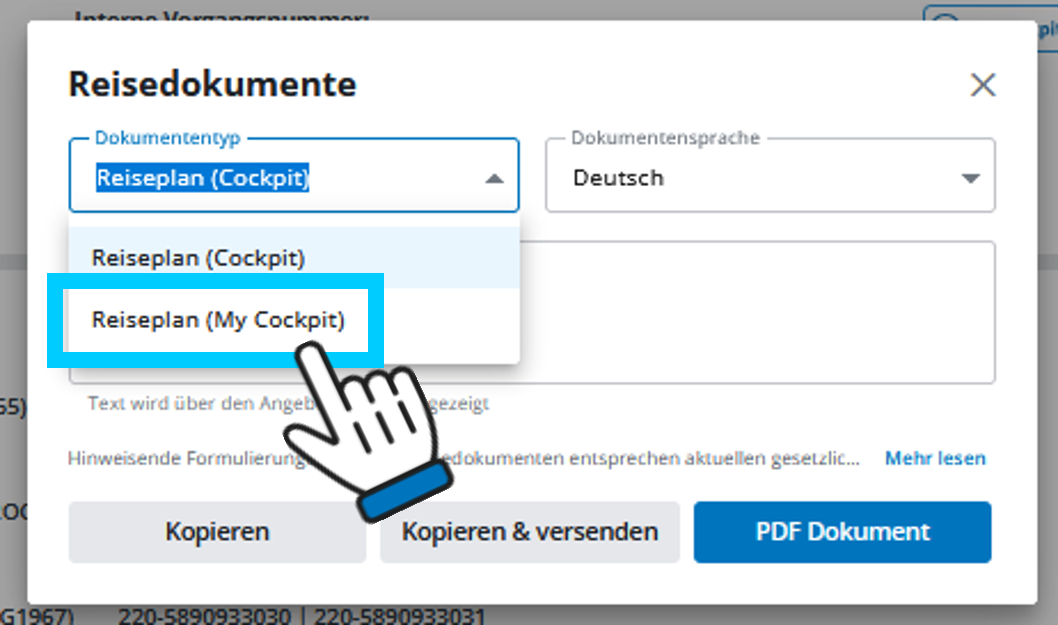This screenshot has width=1058, height=625.
Task: Click the Dokumentensprache field label
Action: (x=665, y=138)
